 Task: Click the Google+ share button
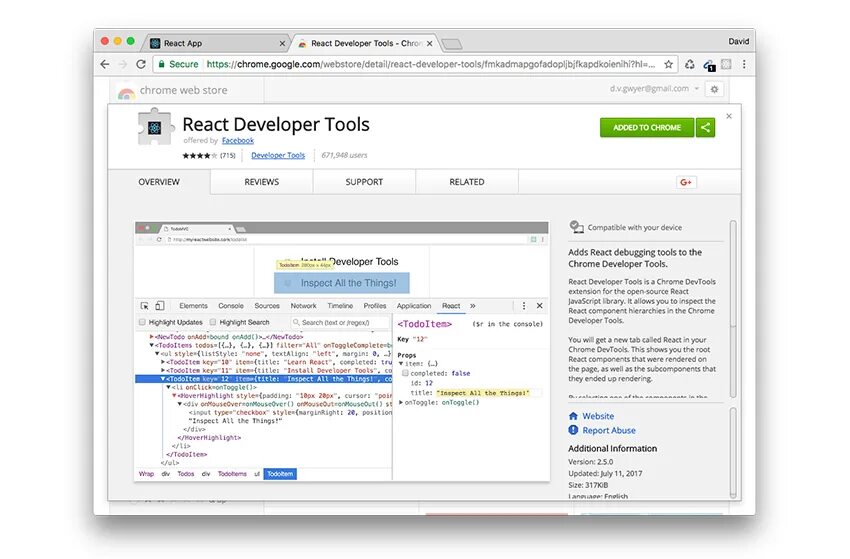pos(686,182)
